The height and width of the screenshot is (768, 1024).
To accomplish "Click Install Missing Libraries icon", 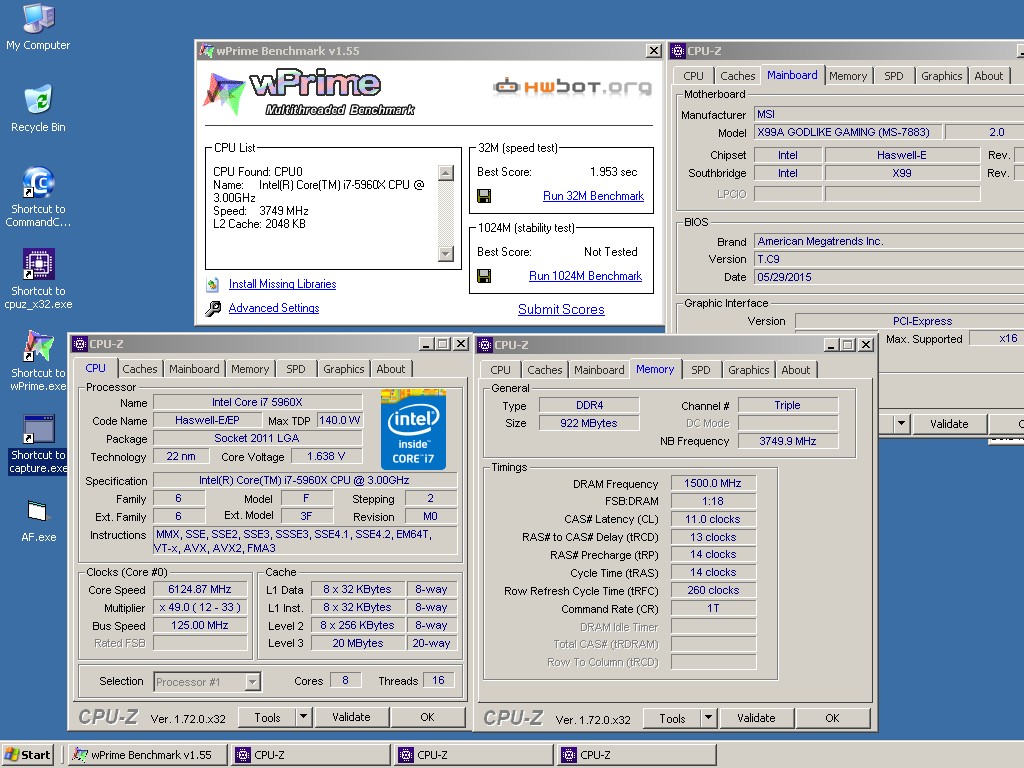I will [213, 284].
